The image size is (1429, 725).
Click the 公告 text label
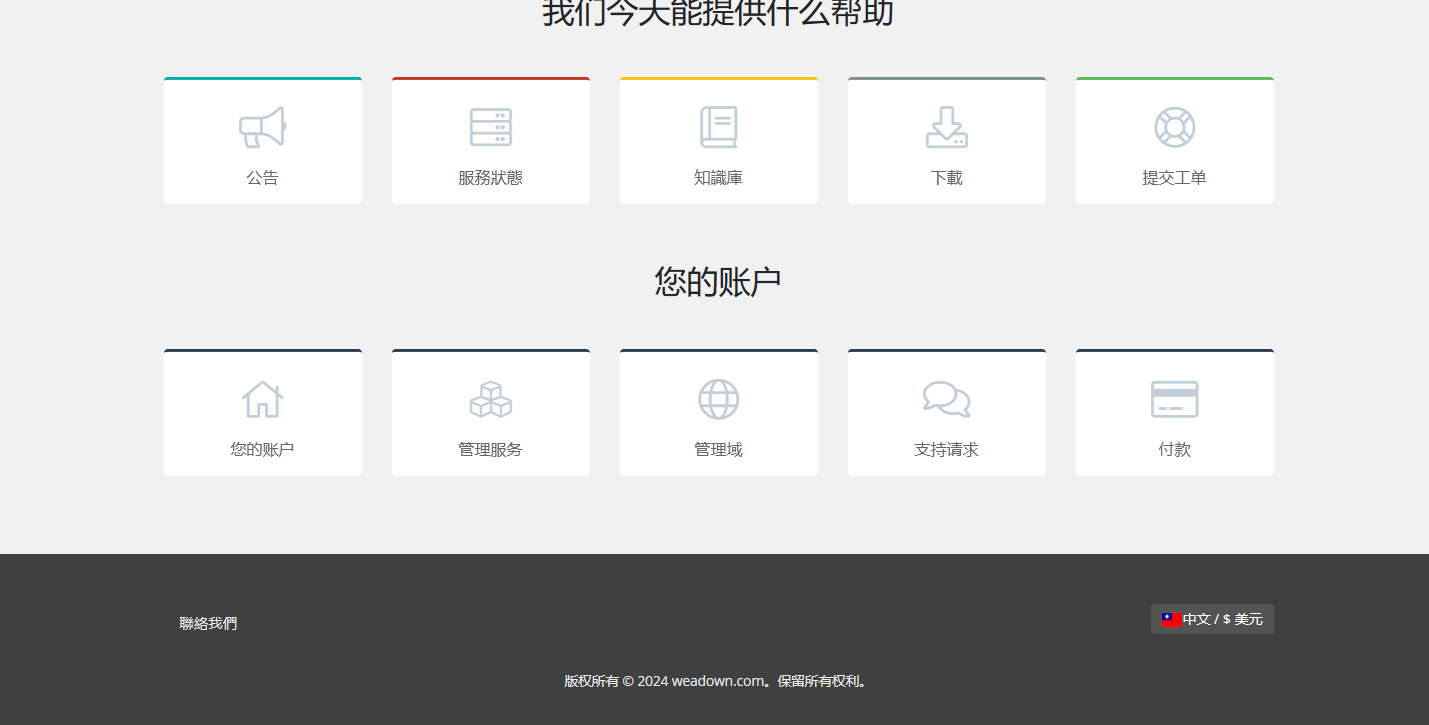262,178
